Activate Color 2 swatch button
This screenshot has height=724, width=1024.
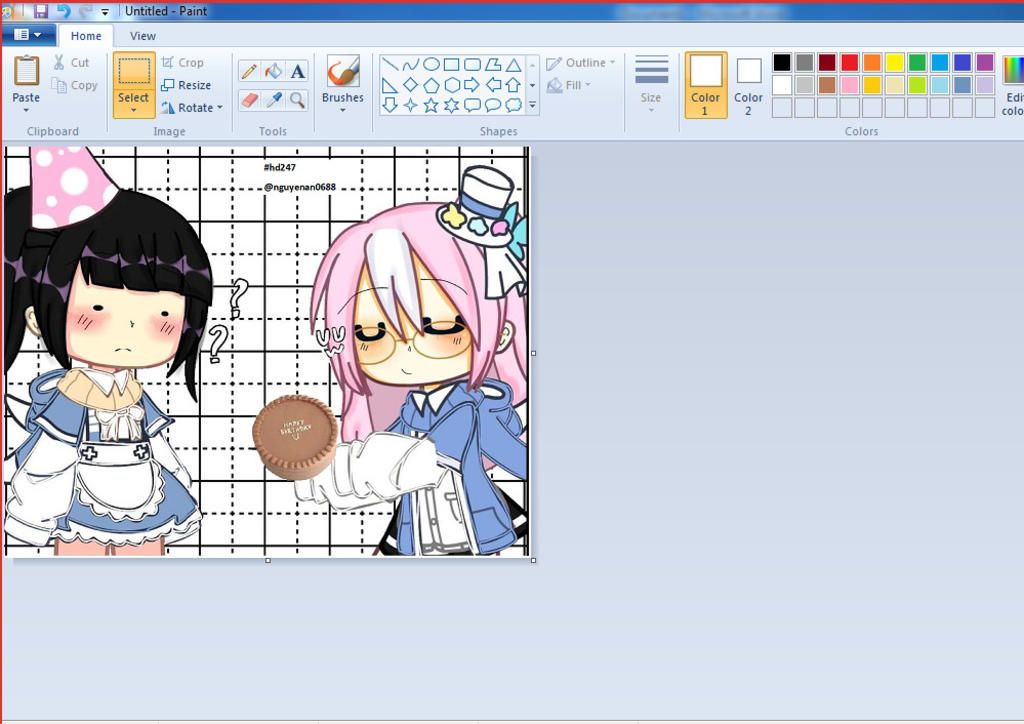click(748, 86)
